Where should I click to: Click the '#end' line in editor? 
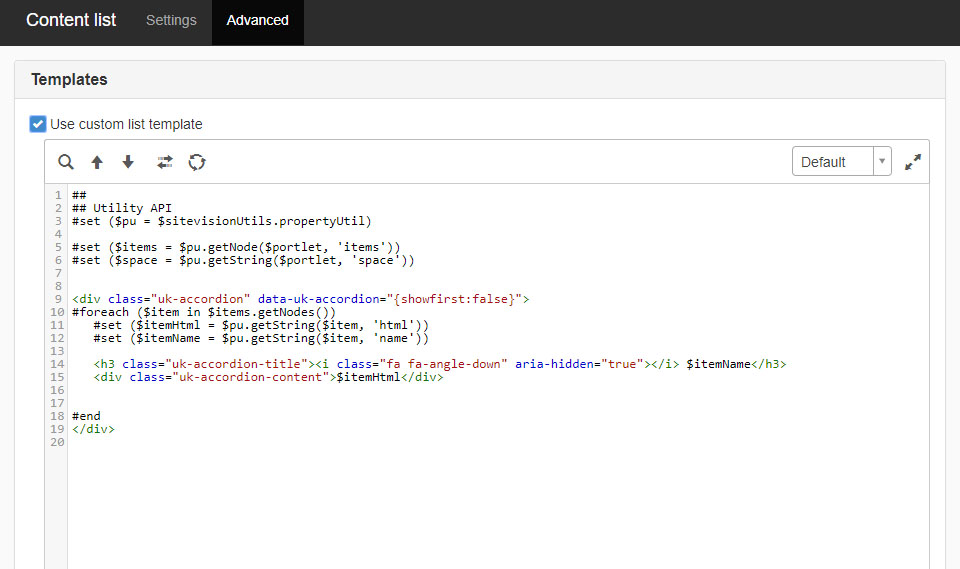tap(86, 416)
